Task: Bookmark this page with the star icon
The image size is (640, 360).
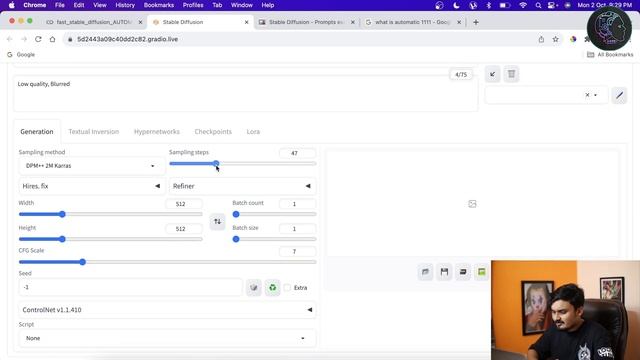Action: (x=556, y=39)
